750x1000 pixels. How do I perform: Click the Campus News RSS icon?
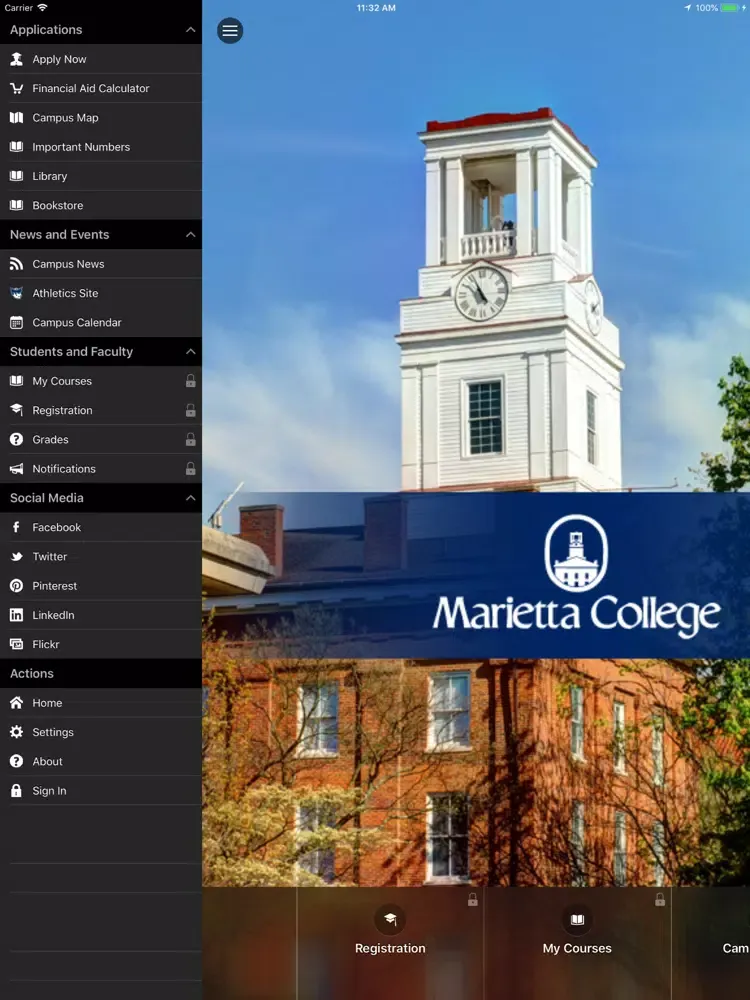pyautogui.click(x=17, y=264)
